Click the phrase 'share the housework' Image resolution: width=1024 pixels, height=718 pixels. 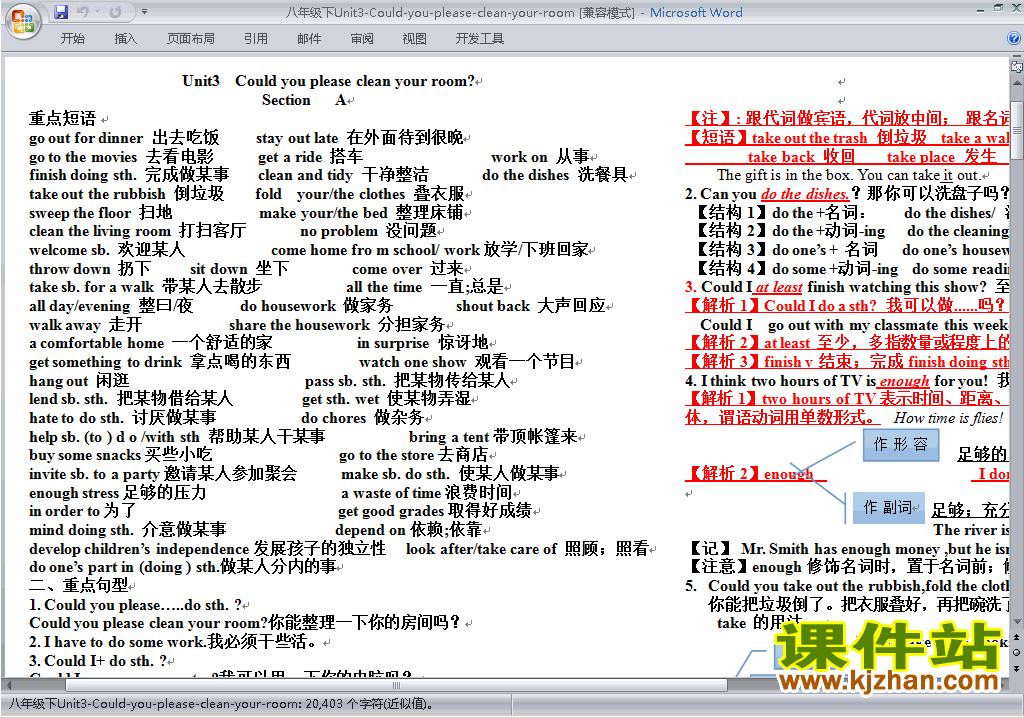pyautogui.click(x=299, y=325)
